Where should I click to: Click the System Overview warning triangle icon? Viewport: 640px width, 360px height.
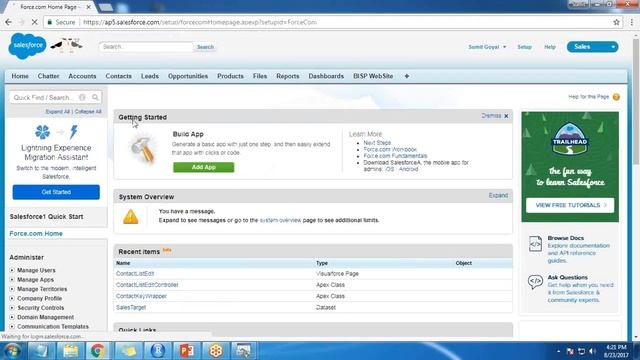point(131,217)
